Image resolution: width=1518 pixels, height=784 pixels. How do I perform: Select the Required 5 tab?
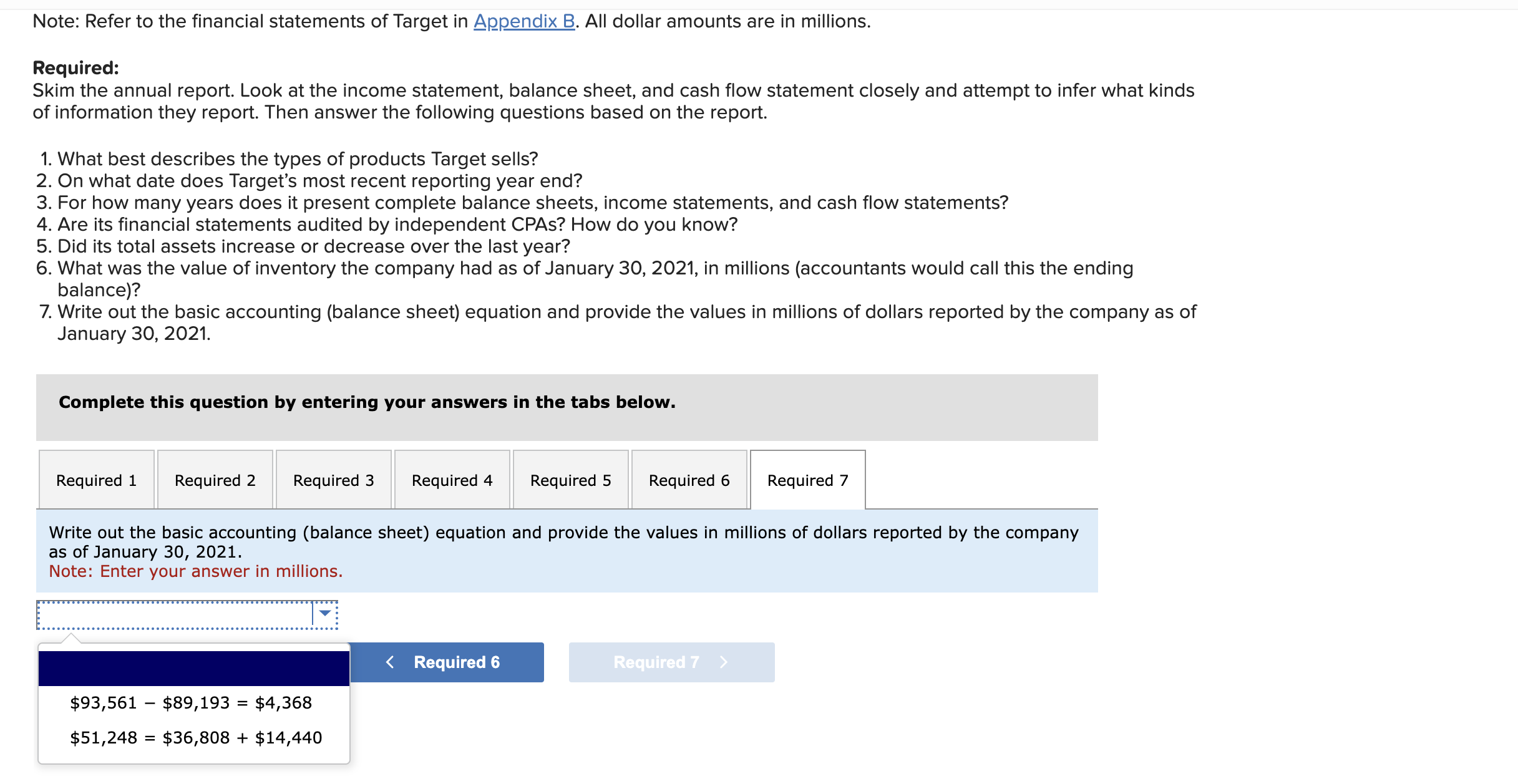pos(570,480)
